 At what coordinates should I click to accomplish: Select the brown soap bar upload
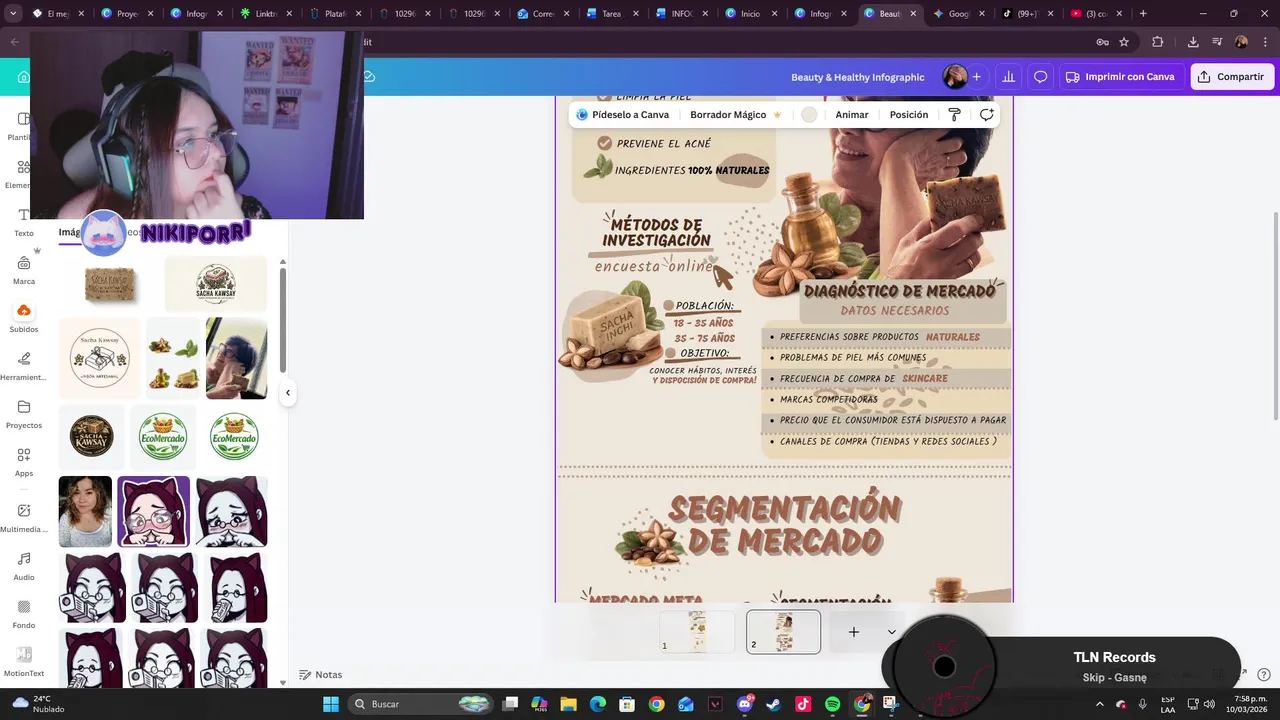tap(110, 285)
